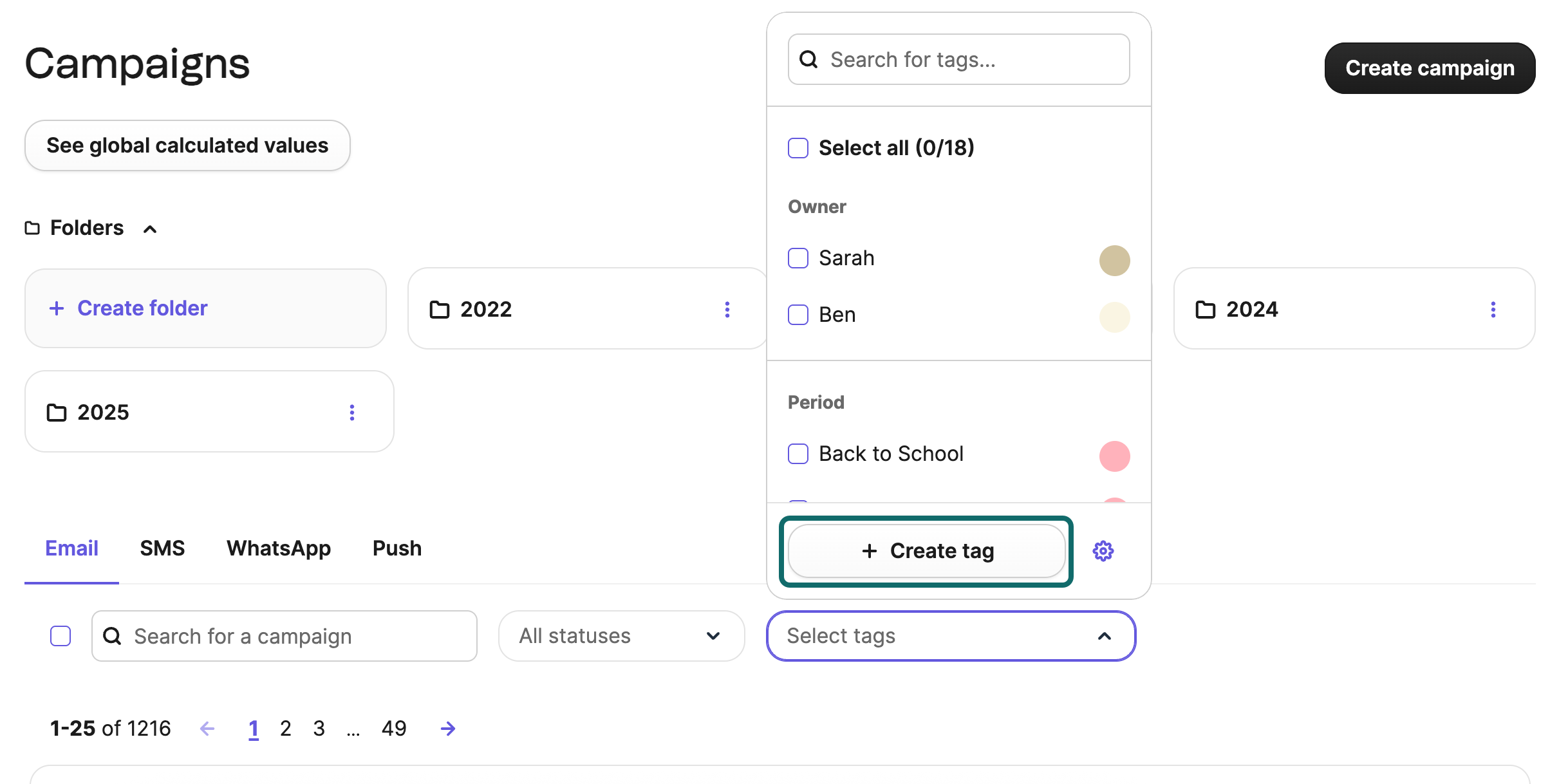This screenshot has width=1559, height=784.
Task: Click the Folders section folder icon
Action: [x=31, y=227]
